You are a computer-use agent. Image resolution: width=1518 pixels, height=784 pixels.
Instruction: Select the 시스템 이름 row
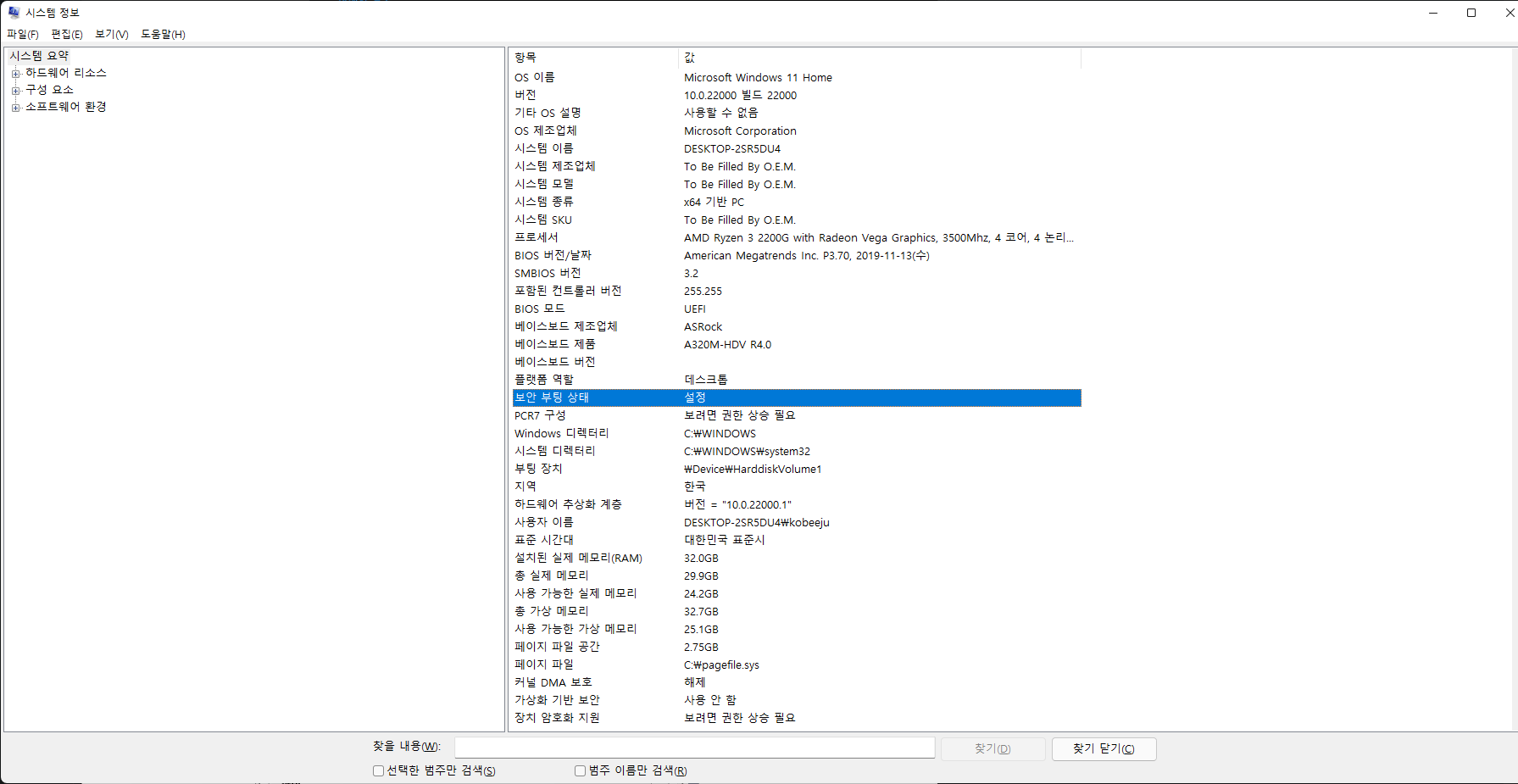coord(797,148)
